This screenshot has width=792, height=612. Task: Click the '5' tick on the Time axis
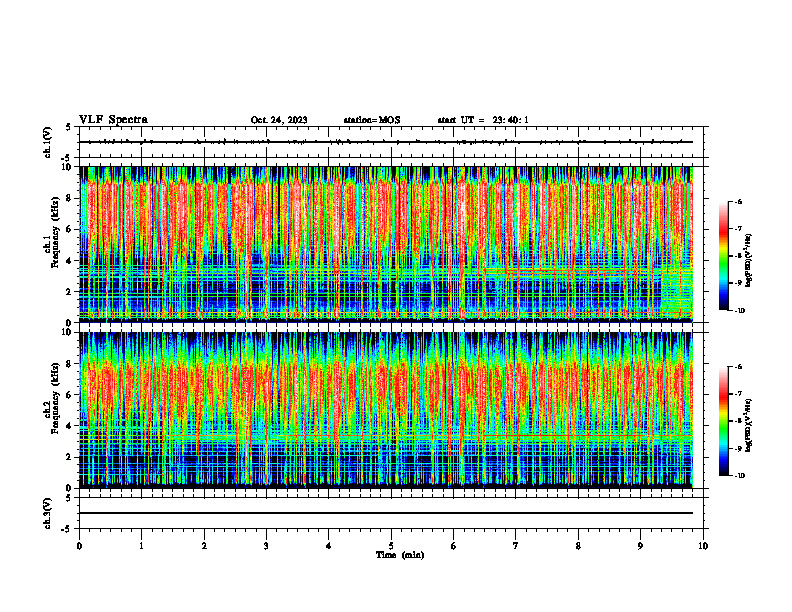[391, 546]
